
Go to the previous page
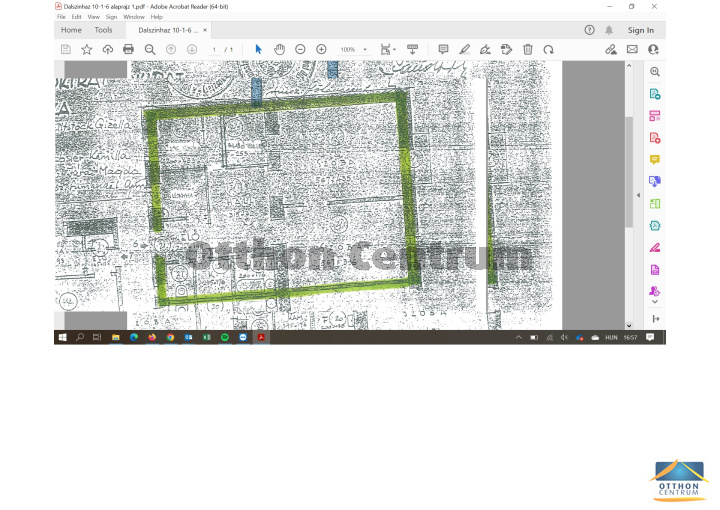pos(171,50)
